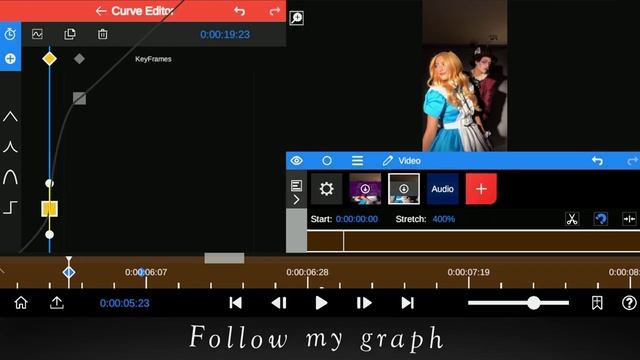Edit the Start time 0:00:00:00
This screenshot has width=640, height=360.
coord(357,219)
